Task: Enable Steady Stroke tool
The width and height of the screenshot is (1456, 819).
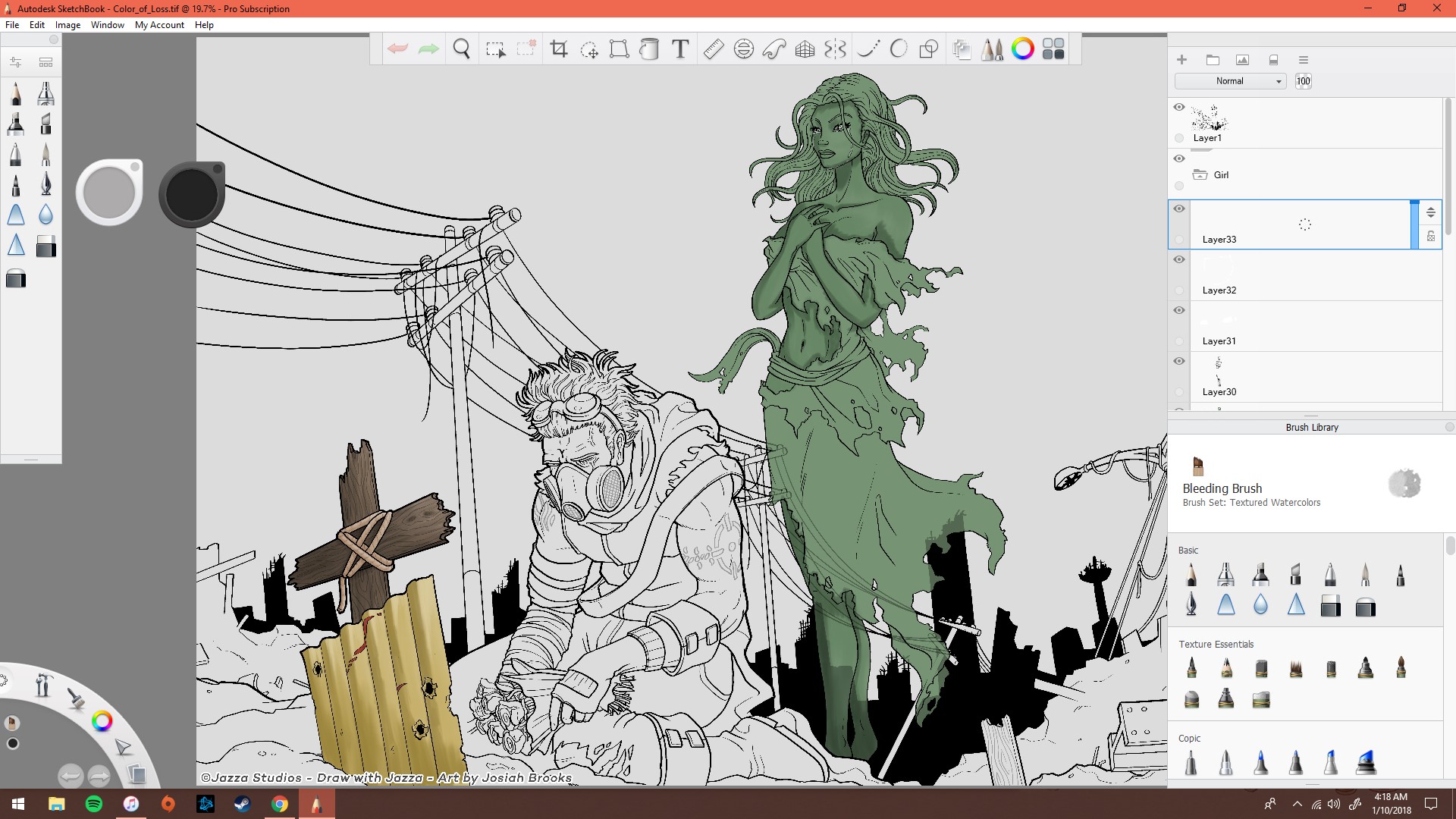Action: coord(868,49)
